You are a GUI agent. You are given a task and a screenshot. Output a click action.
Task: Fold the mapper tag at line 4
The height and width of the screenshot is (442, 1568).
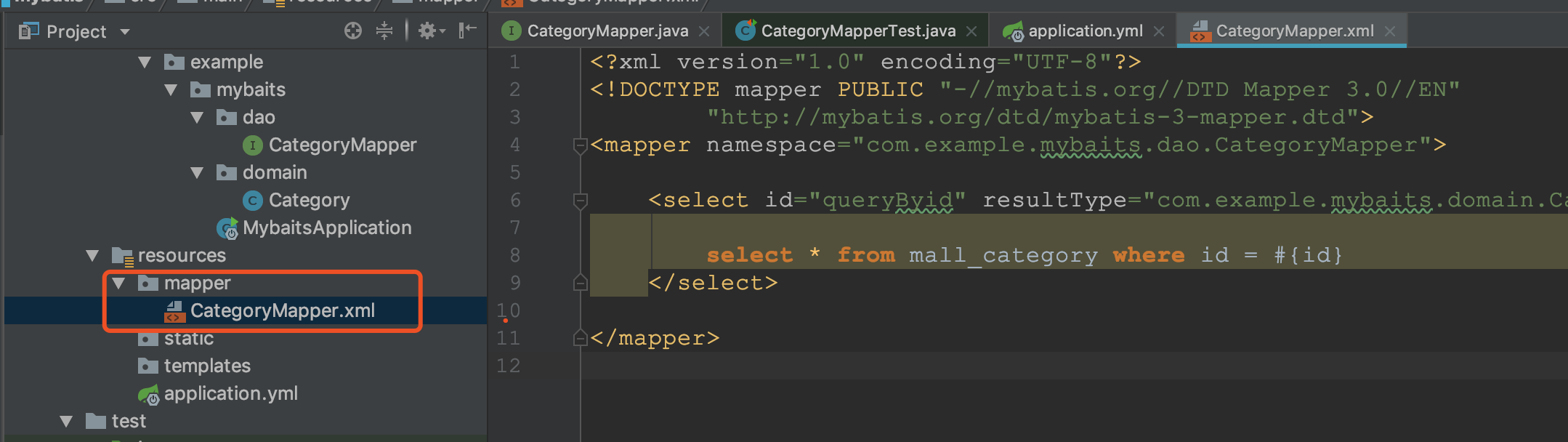(580, 145)
